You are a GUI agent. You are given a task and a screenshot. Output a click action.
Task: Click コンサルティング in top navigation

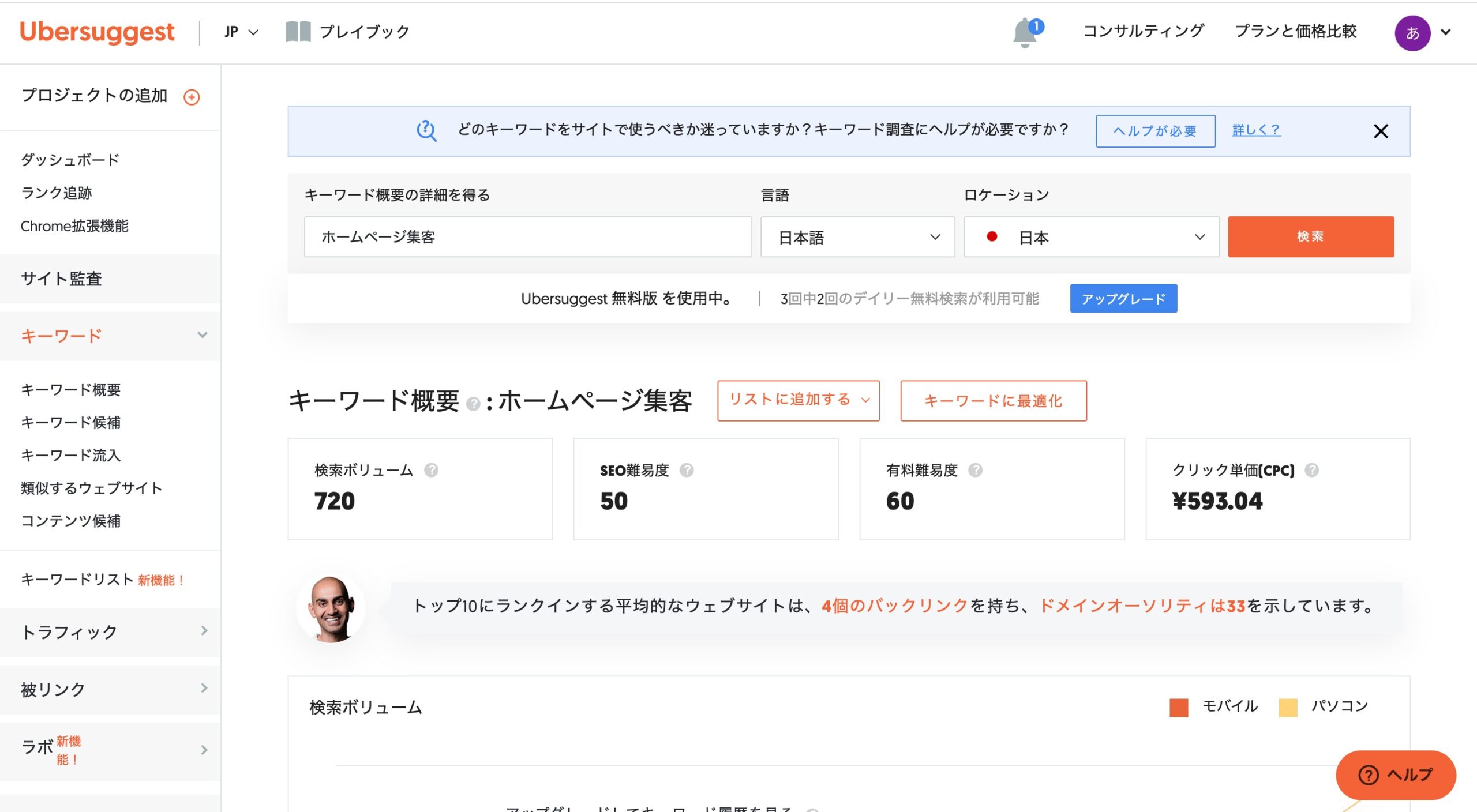(1144, 31)
